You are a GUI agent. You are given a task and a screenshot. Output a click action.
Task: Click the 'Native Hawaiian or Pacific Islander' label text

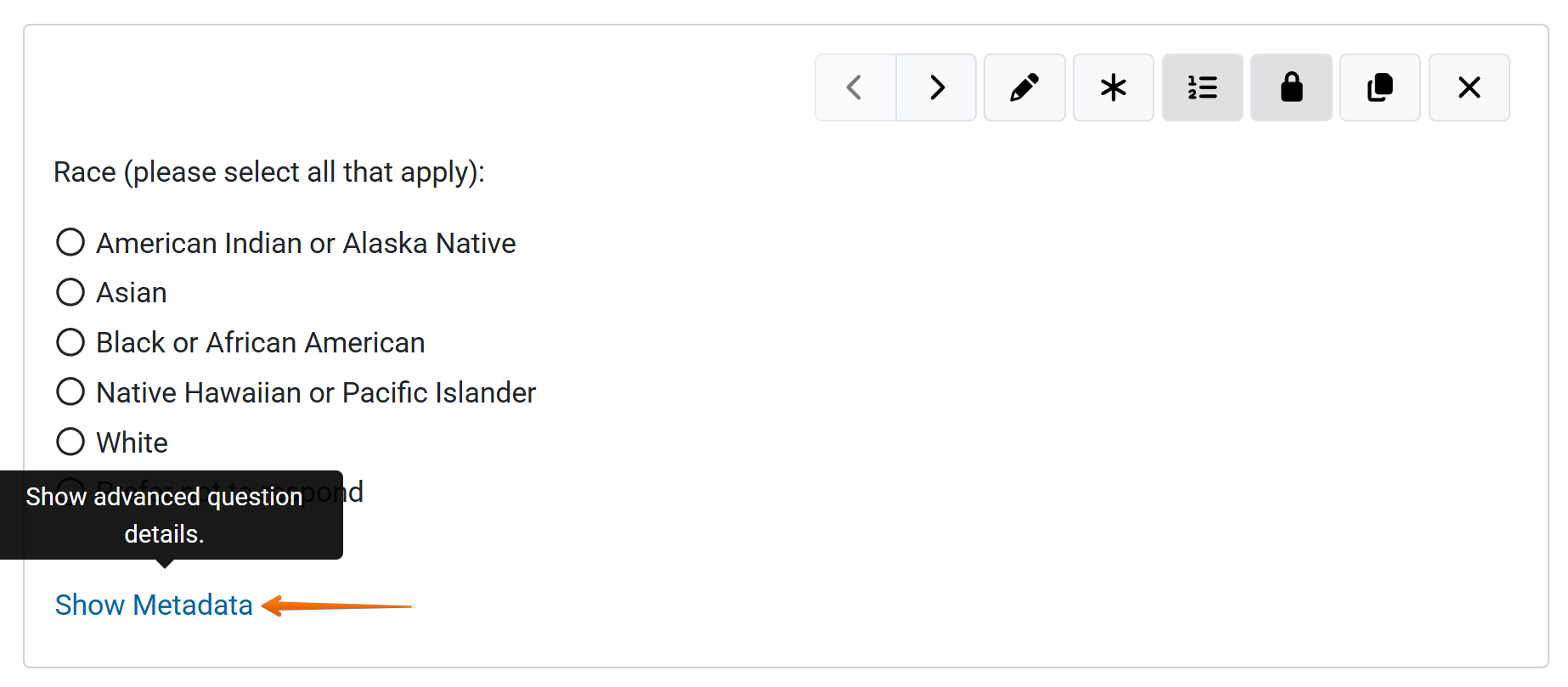pos(316,392)
